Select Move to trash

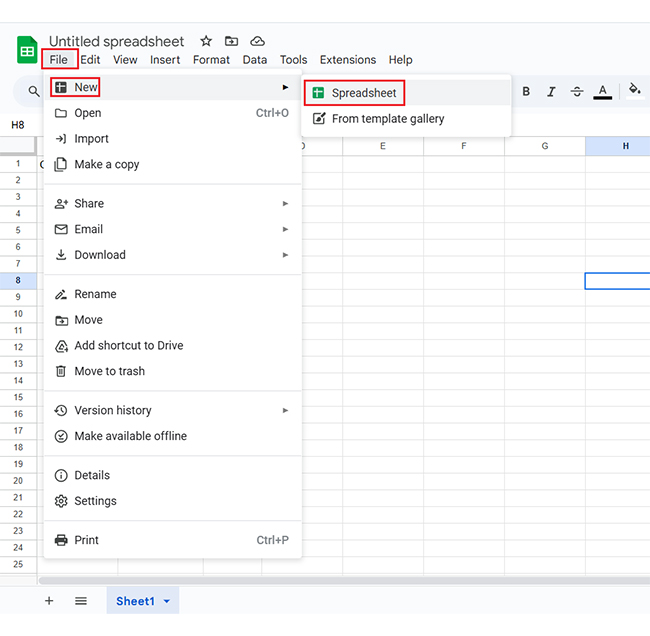[x=172, y=371]
